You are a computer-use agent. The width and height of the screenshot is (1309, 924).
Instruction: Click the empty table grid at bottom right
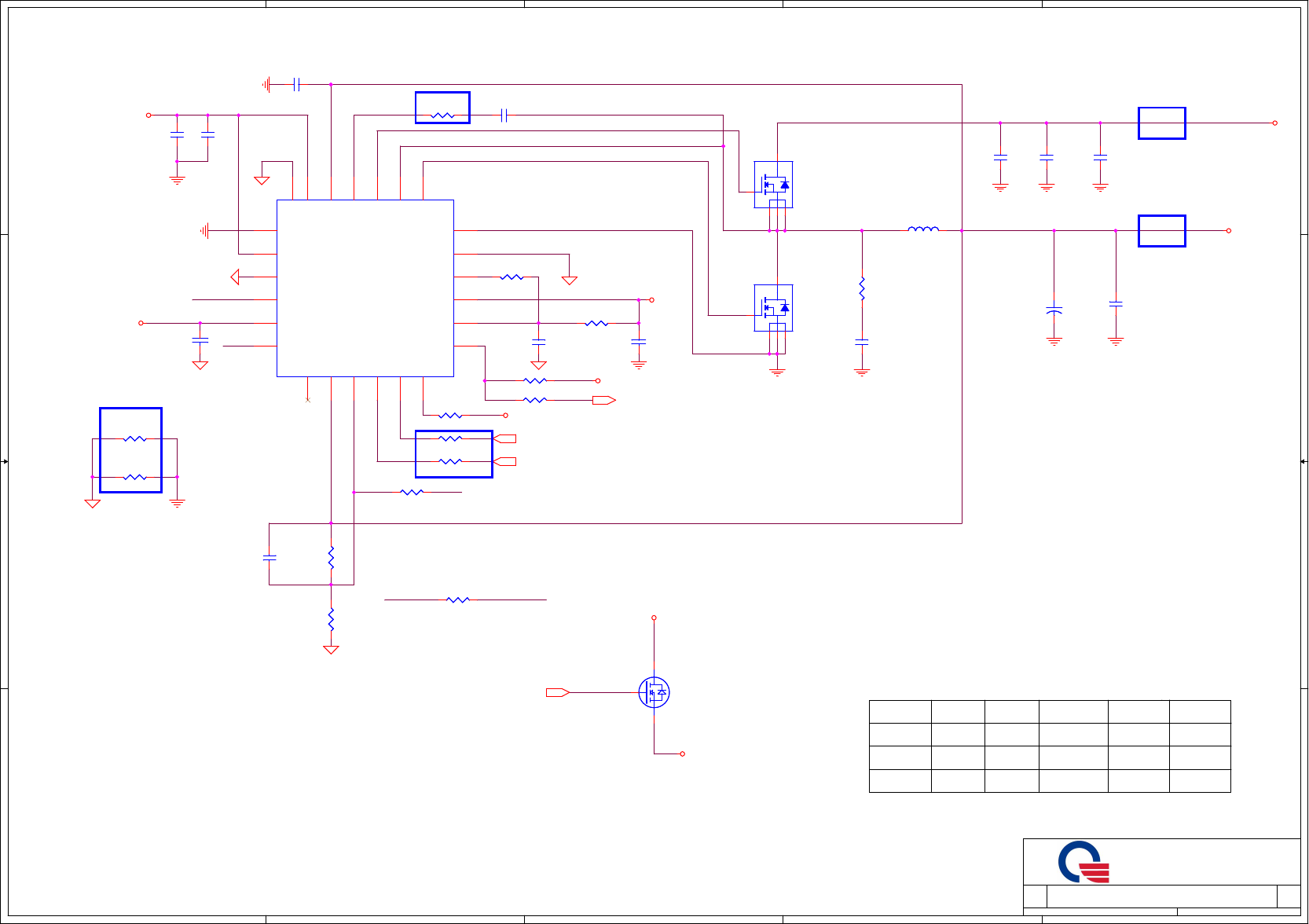click(1050, 746)
